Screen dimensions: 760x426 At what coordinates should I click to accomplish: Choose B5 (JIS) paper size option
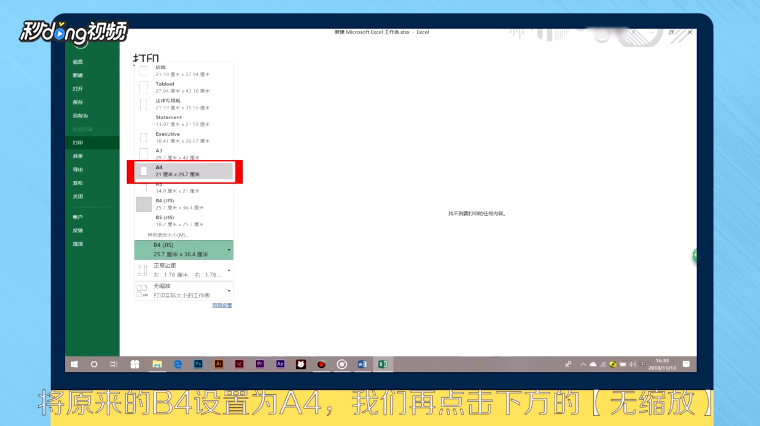(x=184, y=221)
